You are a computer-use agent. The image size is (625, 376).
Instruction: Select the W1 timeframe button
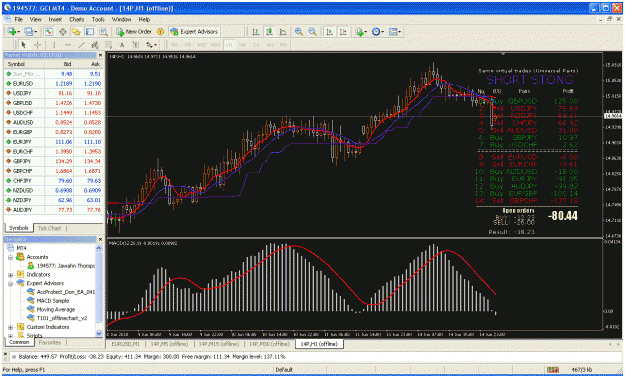(x=270, y=45)
